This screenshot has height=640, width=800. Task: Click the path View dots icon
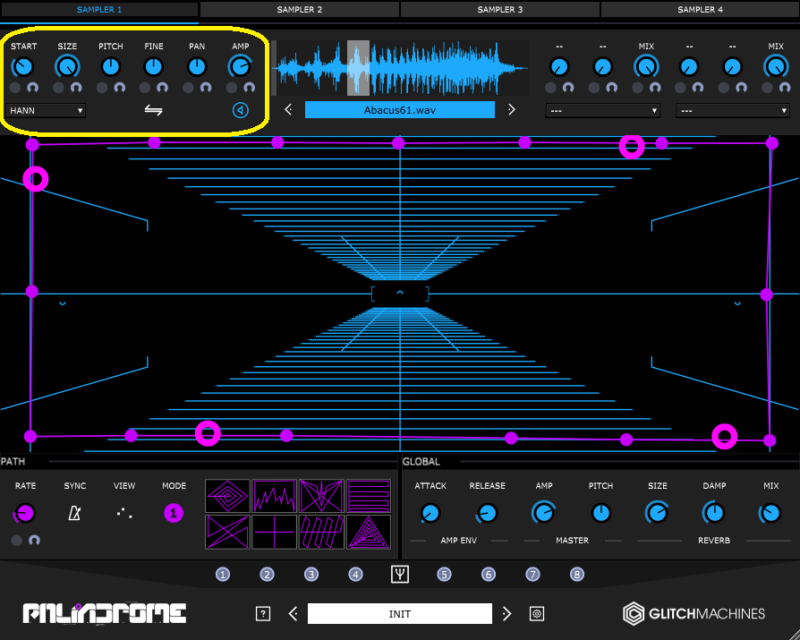[x=124, y=513]
